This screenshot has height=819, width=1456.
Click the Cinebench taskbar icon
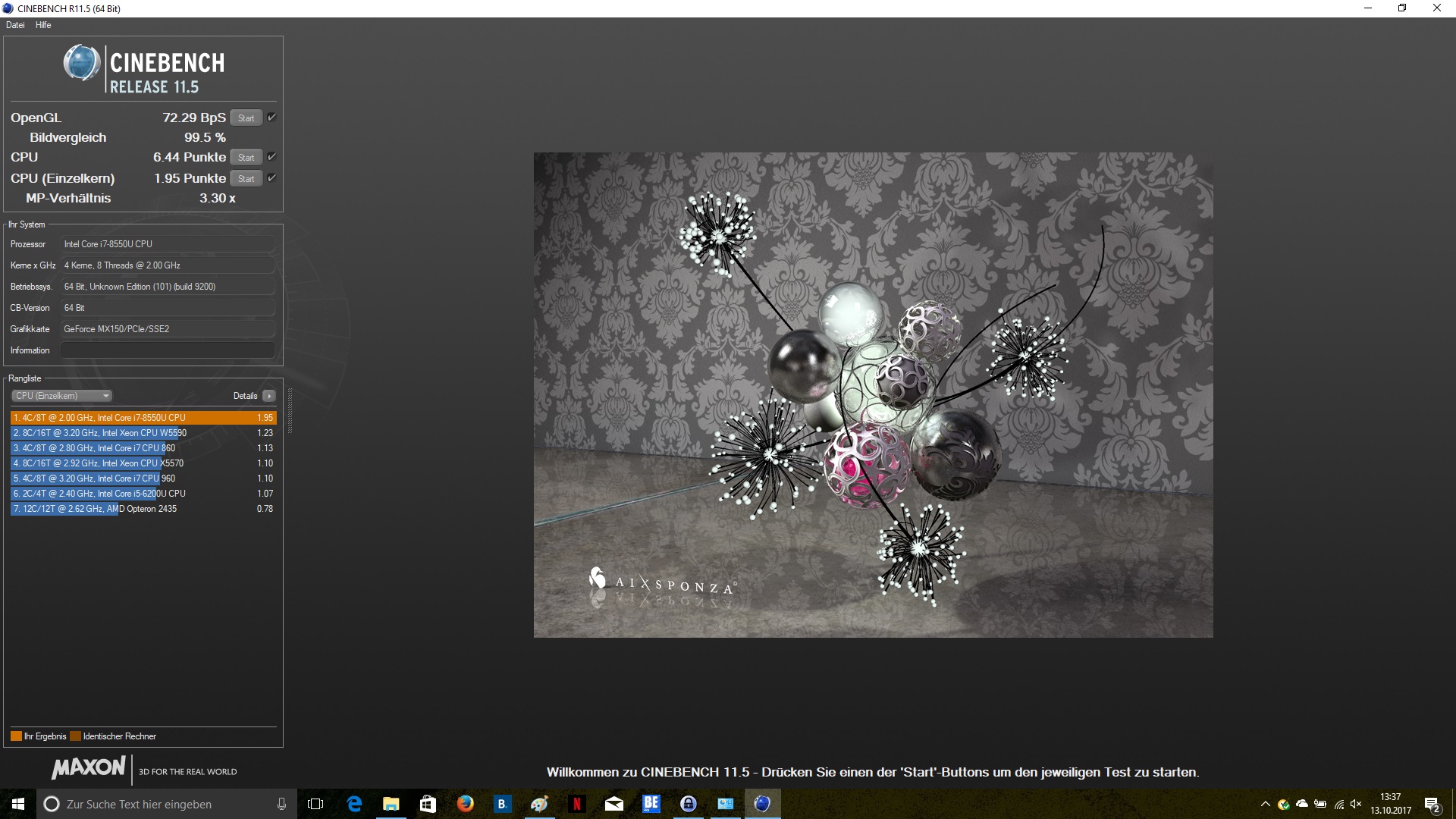pyautogui.click(x=762, y=804)
